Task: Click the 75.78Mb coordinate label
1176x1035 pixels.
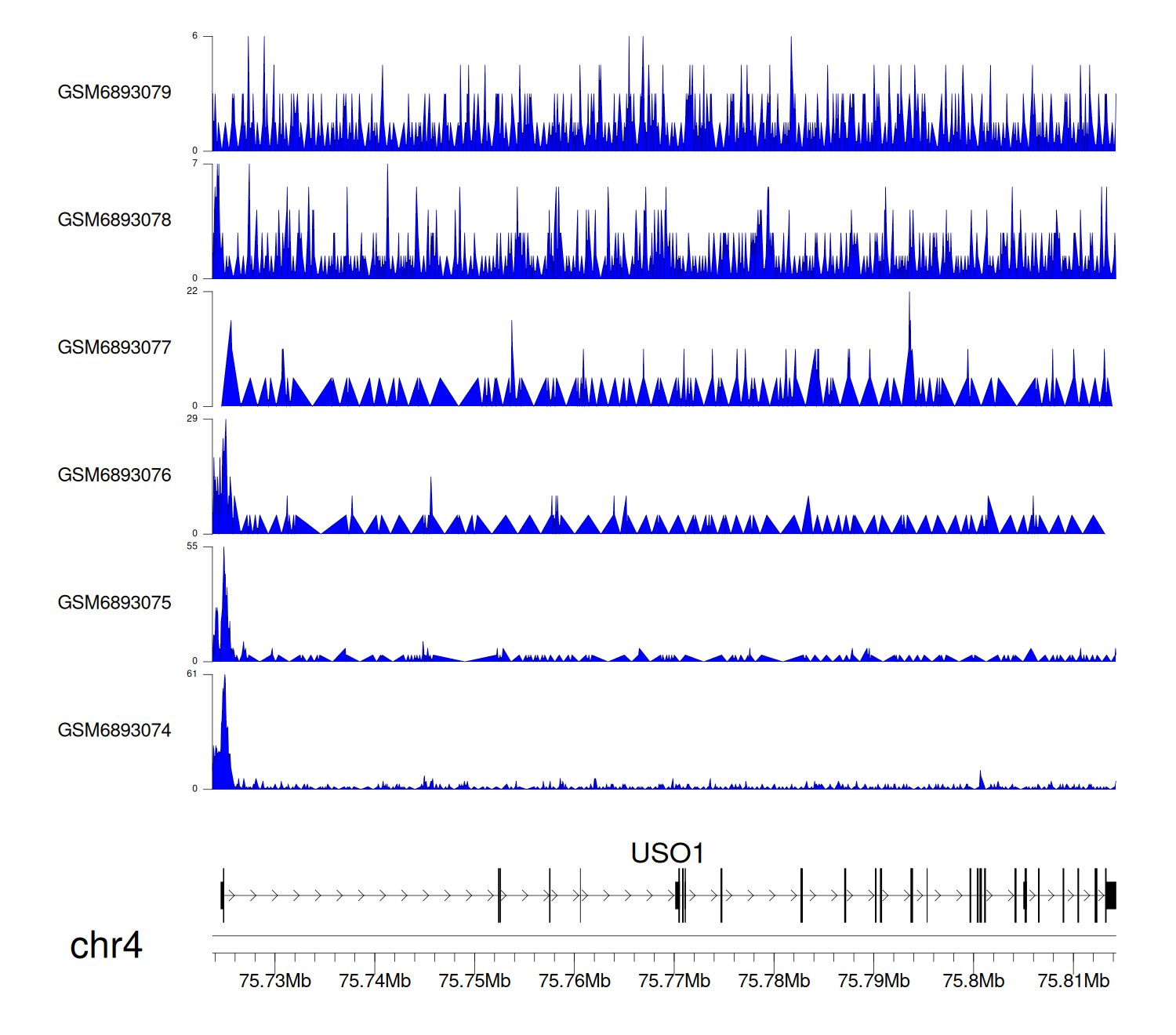Action: tap(774, 981)
